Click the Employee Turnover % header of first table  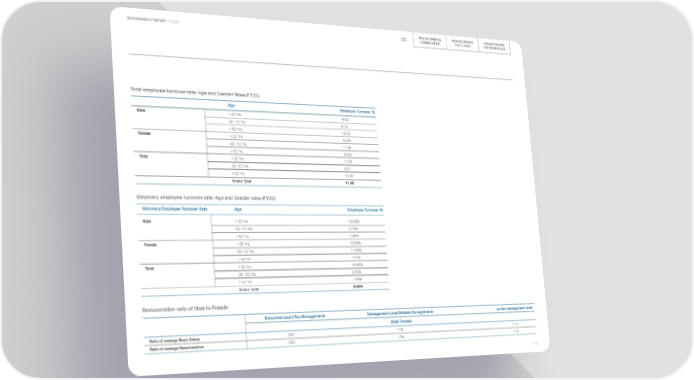point(357,112)
